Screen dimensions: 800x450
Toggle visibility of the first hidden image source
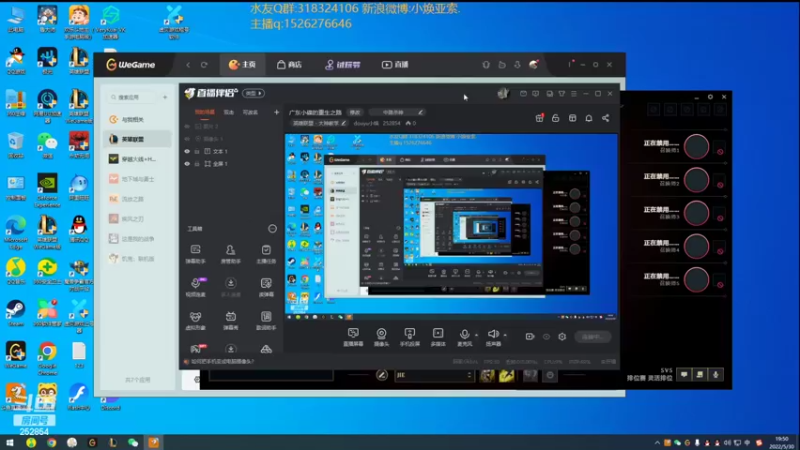pos(187,126)
